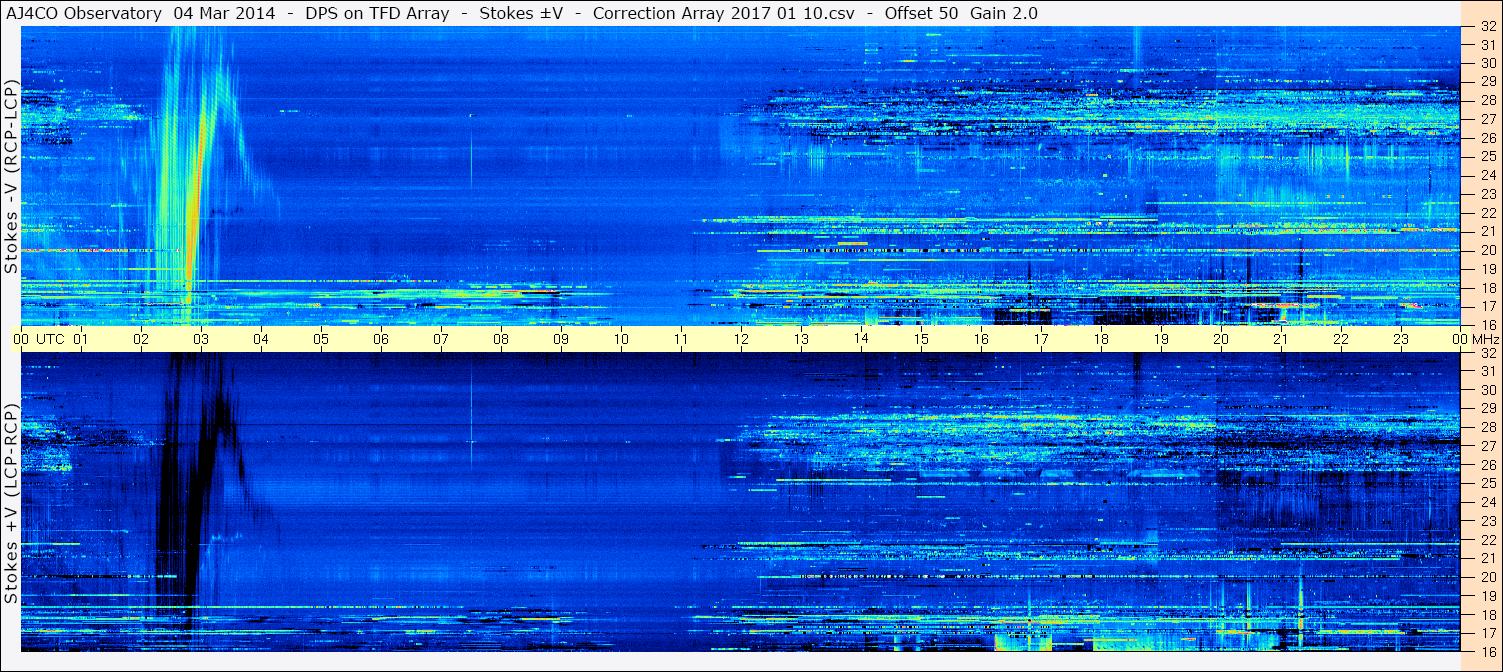The width and height of the screenshot is (1503, 672).
Task: Select the 20 MHz tick of the Stokes +V panel
Action: click(x=1487, y=577)
